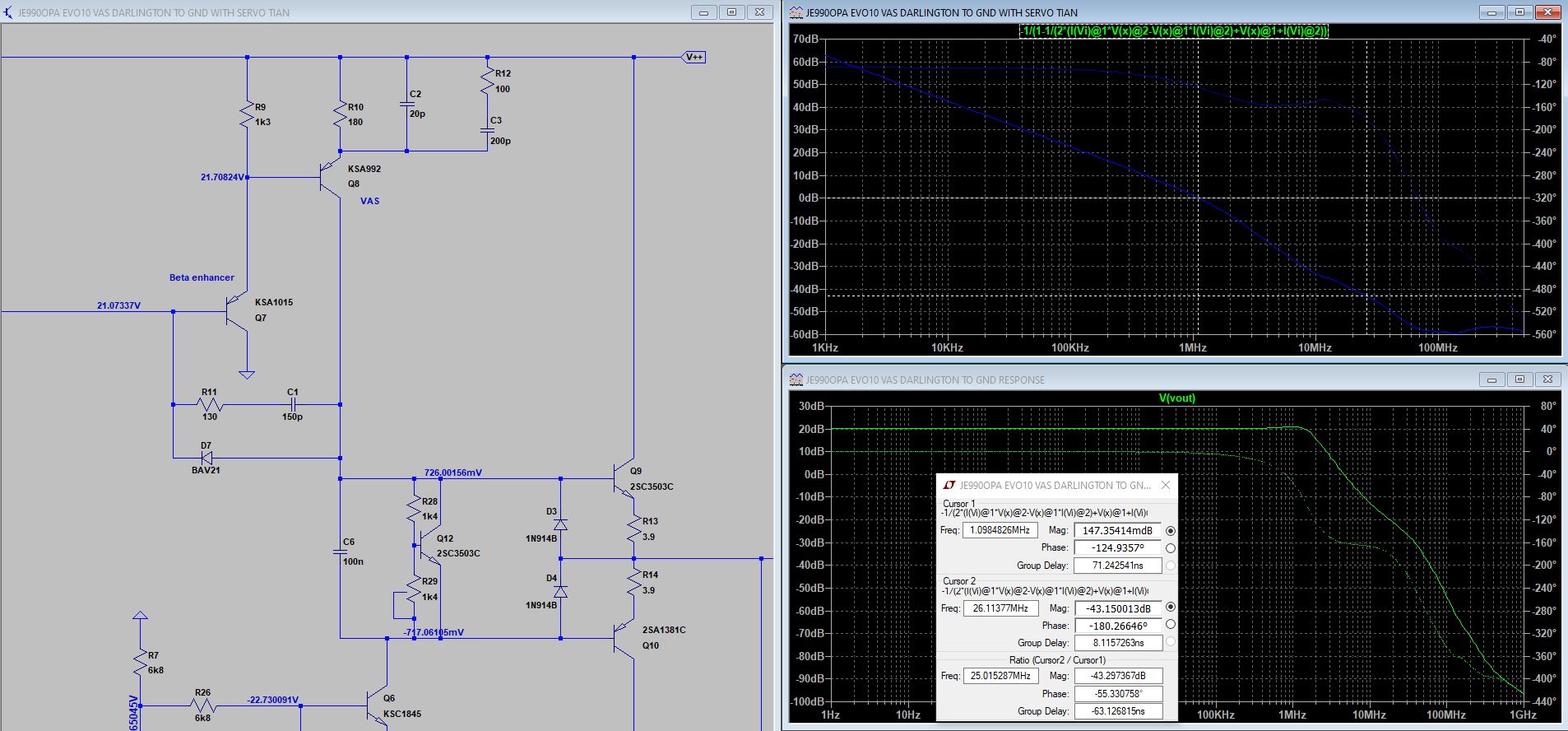Select the R14 3.9 resistor symbol
Image resolution: width=1568 pixels, height=731 pixels.
[634, 582]
